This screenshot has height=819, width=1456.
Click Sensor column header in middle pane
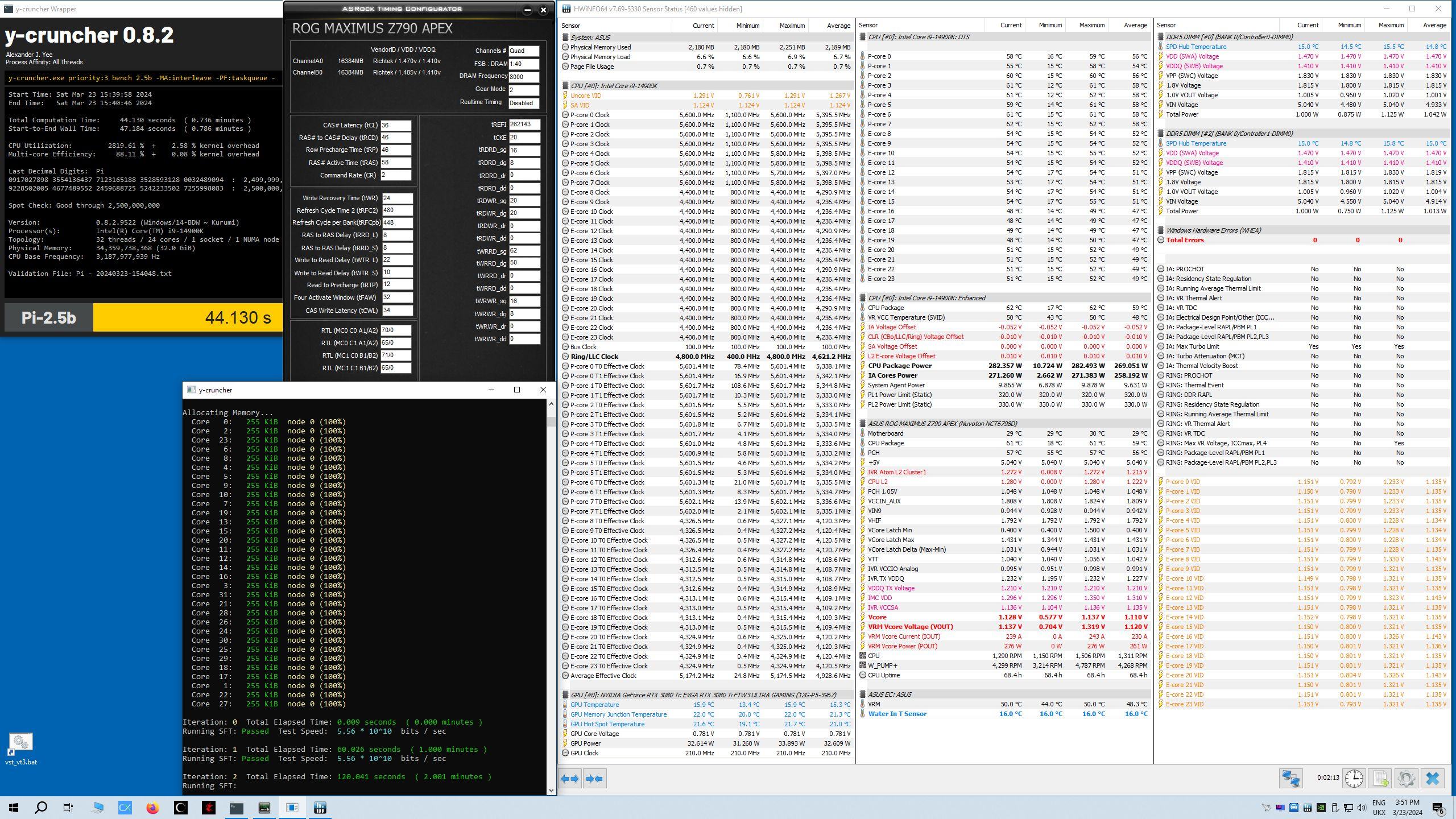[868, 25]
